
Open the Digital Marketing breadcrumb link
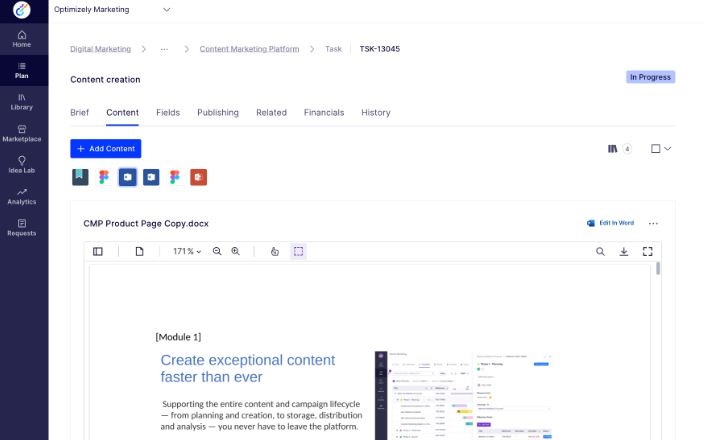[101, 49]
